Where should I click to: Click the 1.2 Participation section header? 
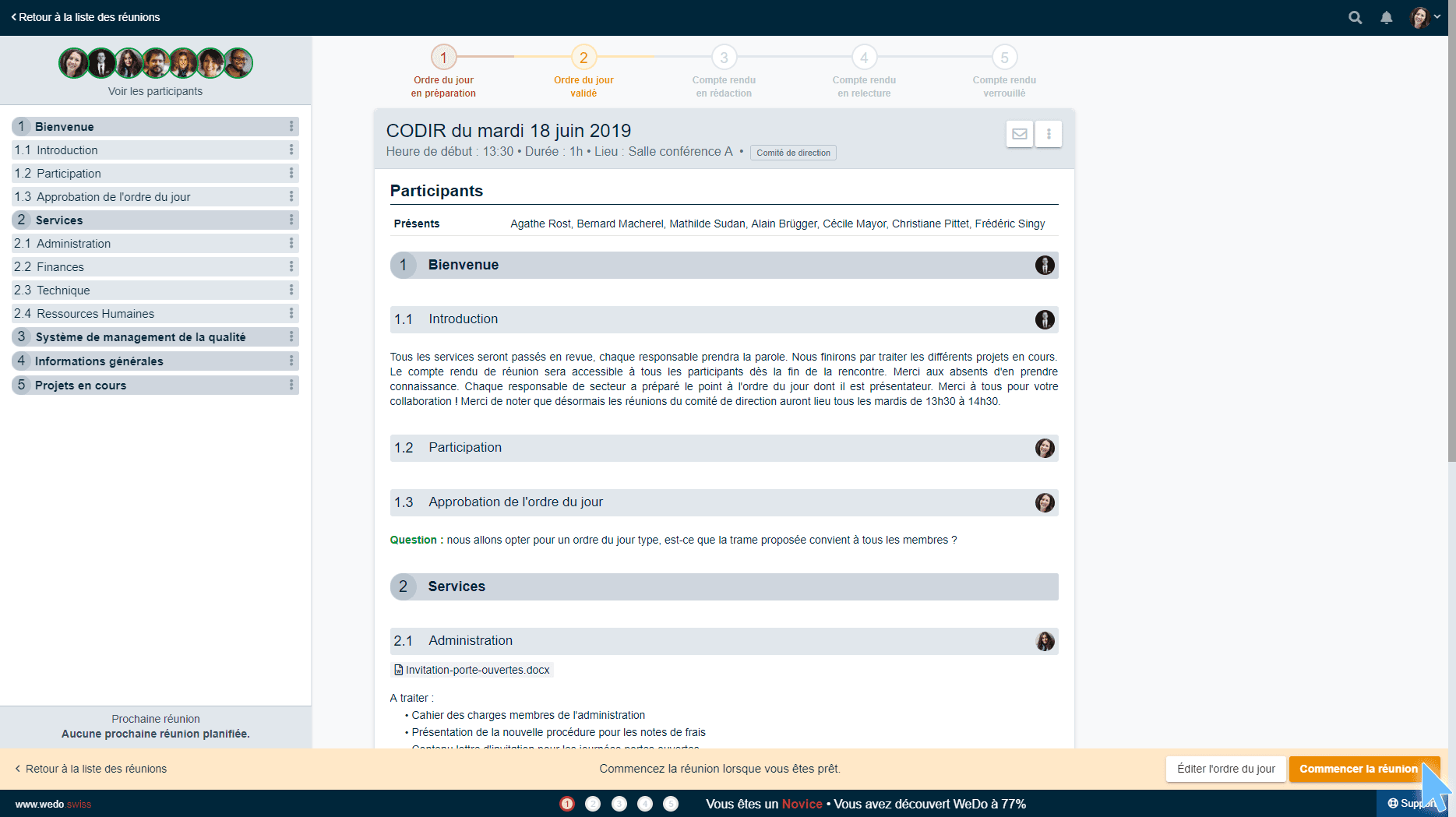(724, 448)
